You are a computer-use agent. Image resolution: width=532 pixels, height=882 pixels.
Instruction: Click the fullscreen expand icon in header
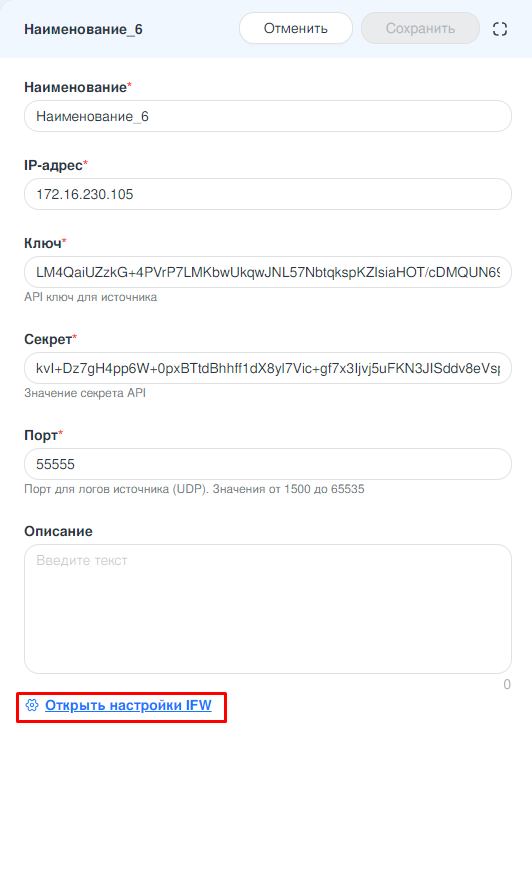pyautogui.click(x=499, y=29)
